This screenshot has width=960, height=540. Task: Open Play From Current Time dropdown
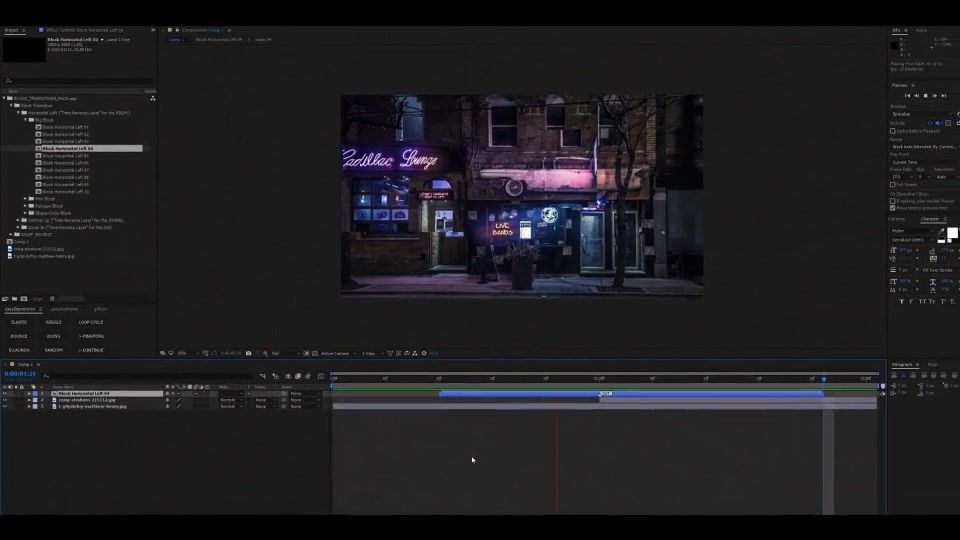coord(923,162)
